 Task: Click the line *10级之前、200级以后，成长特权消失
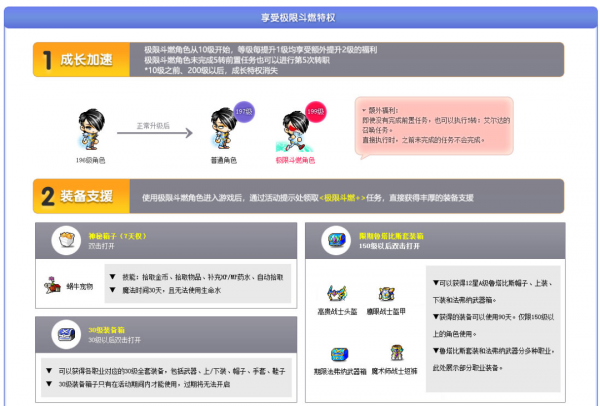211,70
